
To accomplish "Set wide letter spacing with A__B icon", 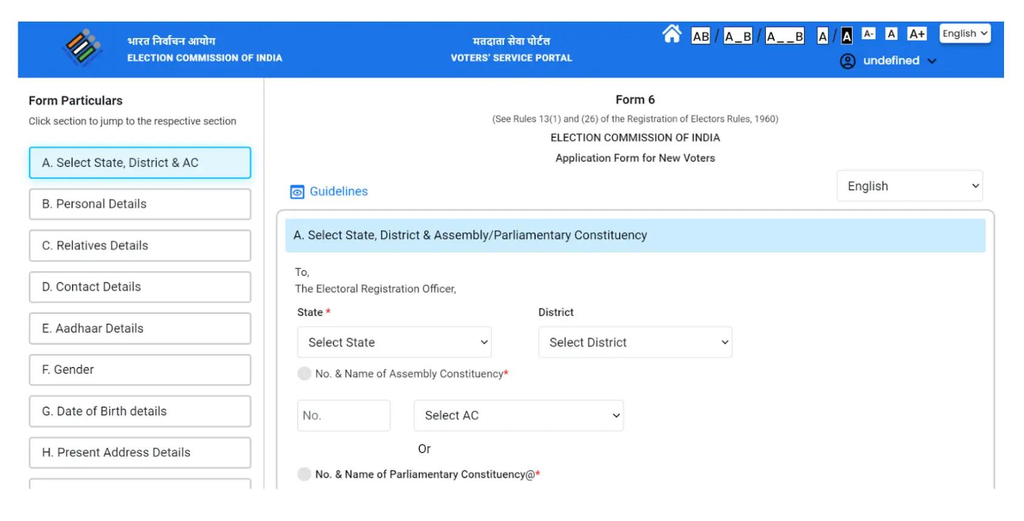I will [784, 36].
